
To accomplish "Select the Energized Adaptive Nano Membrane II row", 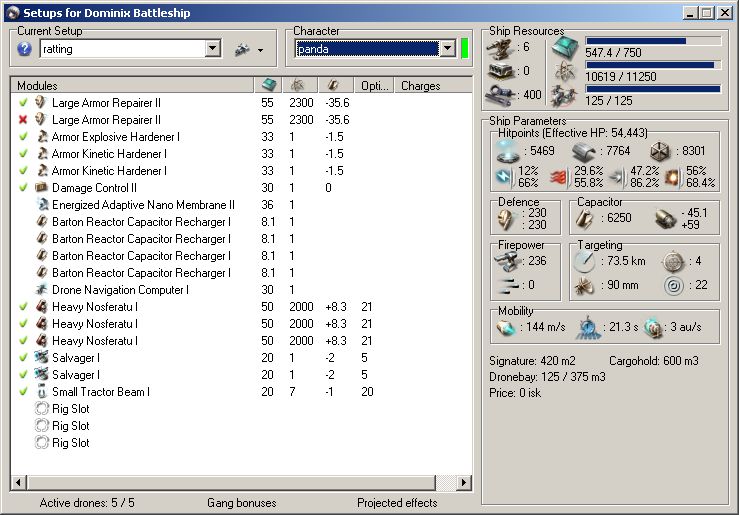I will point(240,205).
